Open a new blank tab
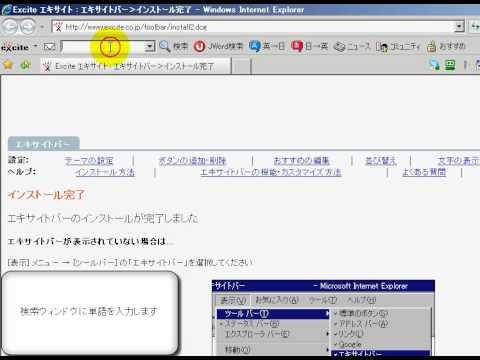Screen dimensions: 480x360 click(x=241, y=66)
